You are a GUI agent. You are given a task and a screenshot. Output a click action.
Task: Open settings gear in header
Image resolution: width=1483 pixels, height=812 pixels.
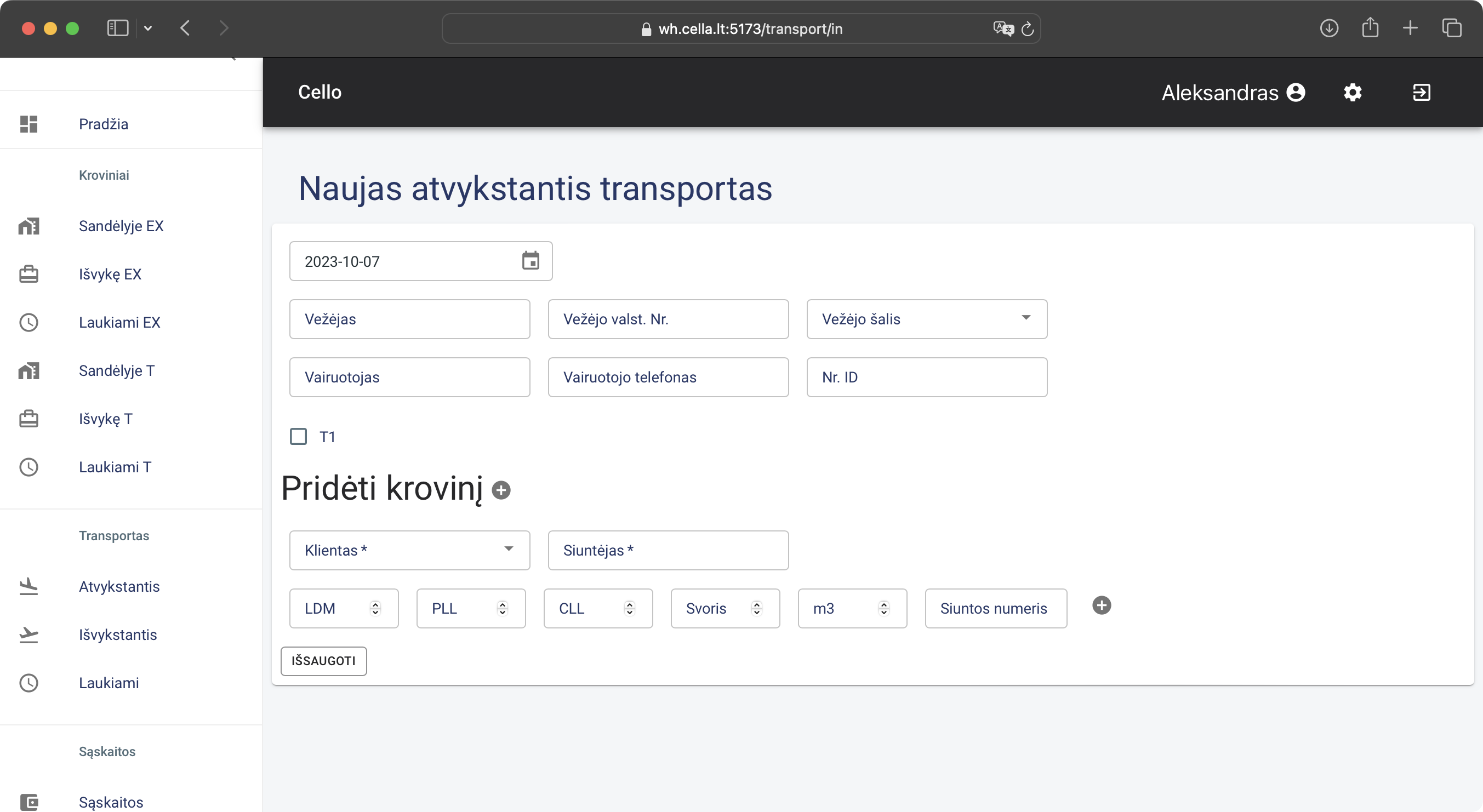[x=1353, y=93]
